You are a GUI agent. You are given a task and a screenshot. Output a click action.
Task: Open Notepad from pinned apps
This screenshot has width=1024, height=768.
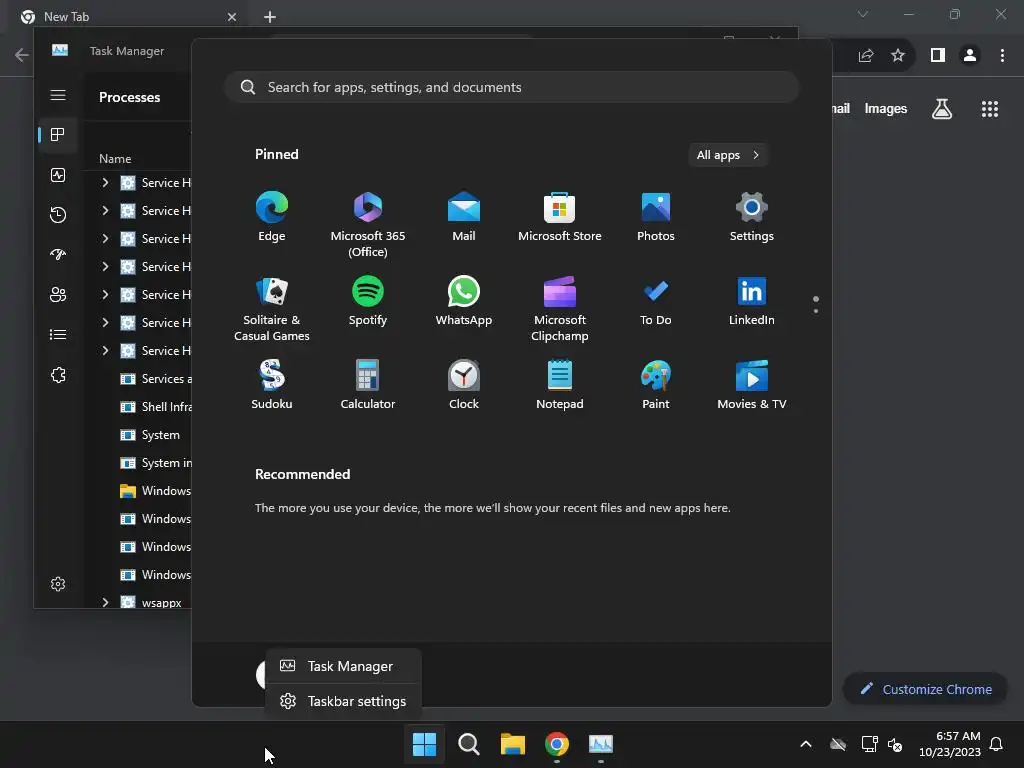(x=560, y=385)
